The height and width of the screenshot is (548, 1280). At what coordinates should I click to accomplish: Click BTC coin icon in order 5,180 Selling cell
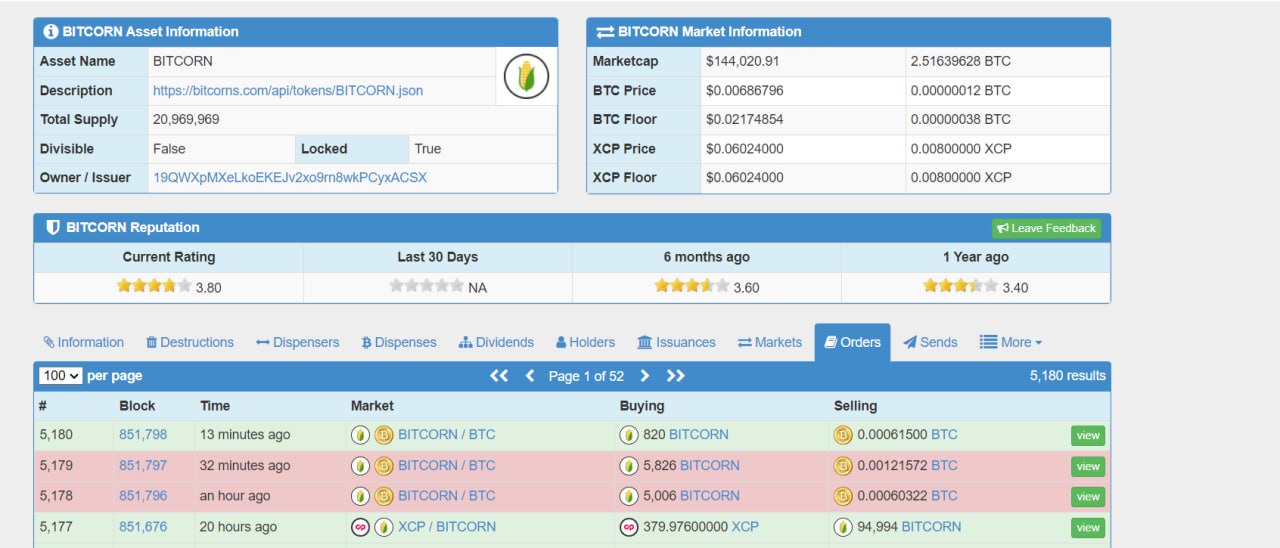tap(843, 435)
